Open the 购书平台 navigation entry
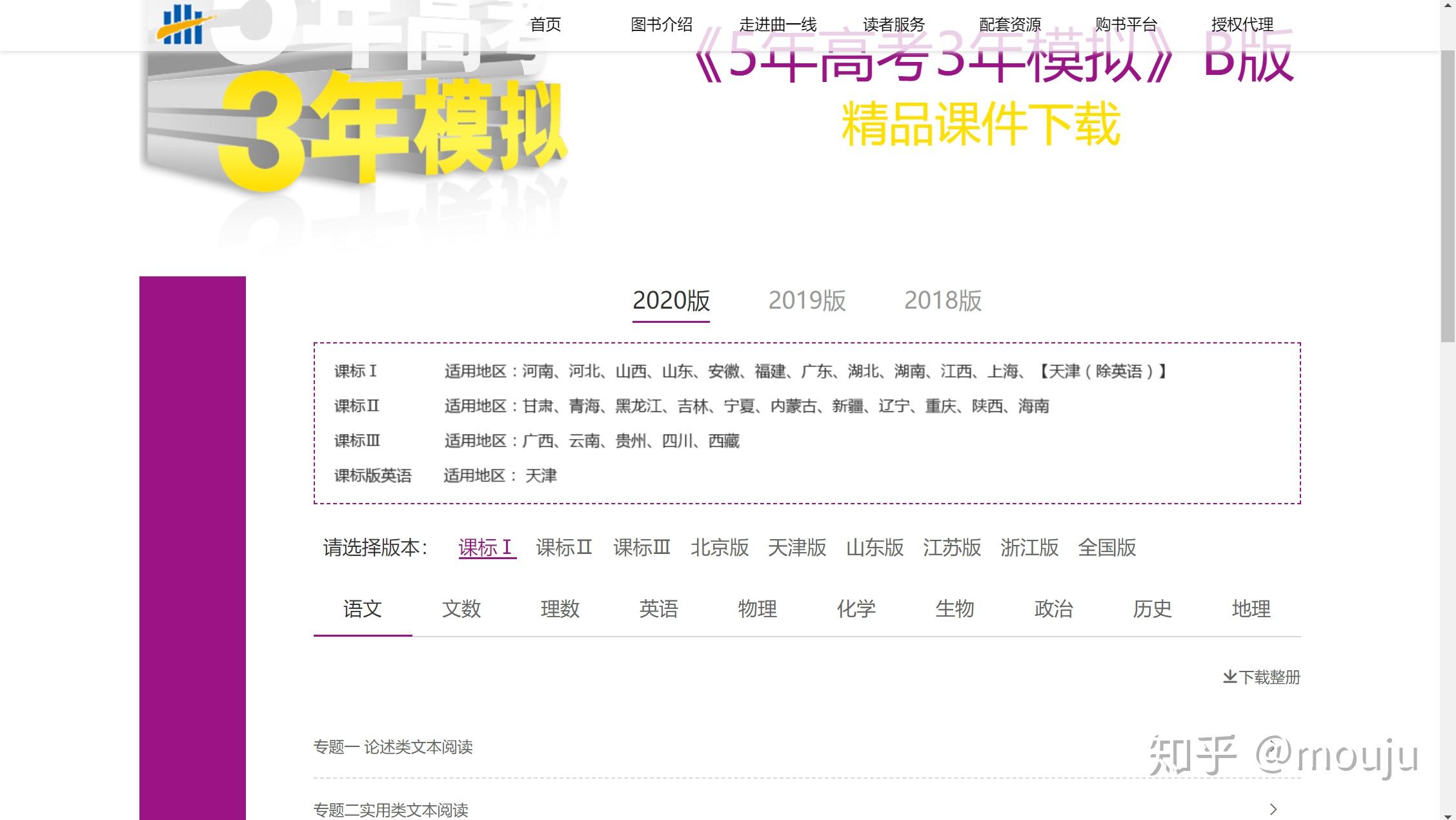This screenshot has width=1456, height=820. tap(1126, 24)
